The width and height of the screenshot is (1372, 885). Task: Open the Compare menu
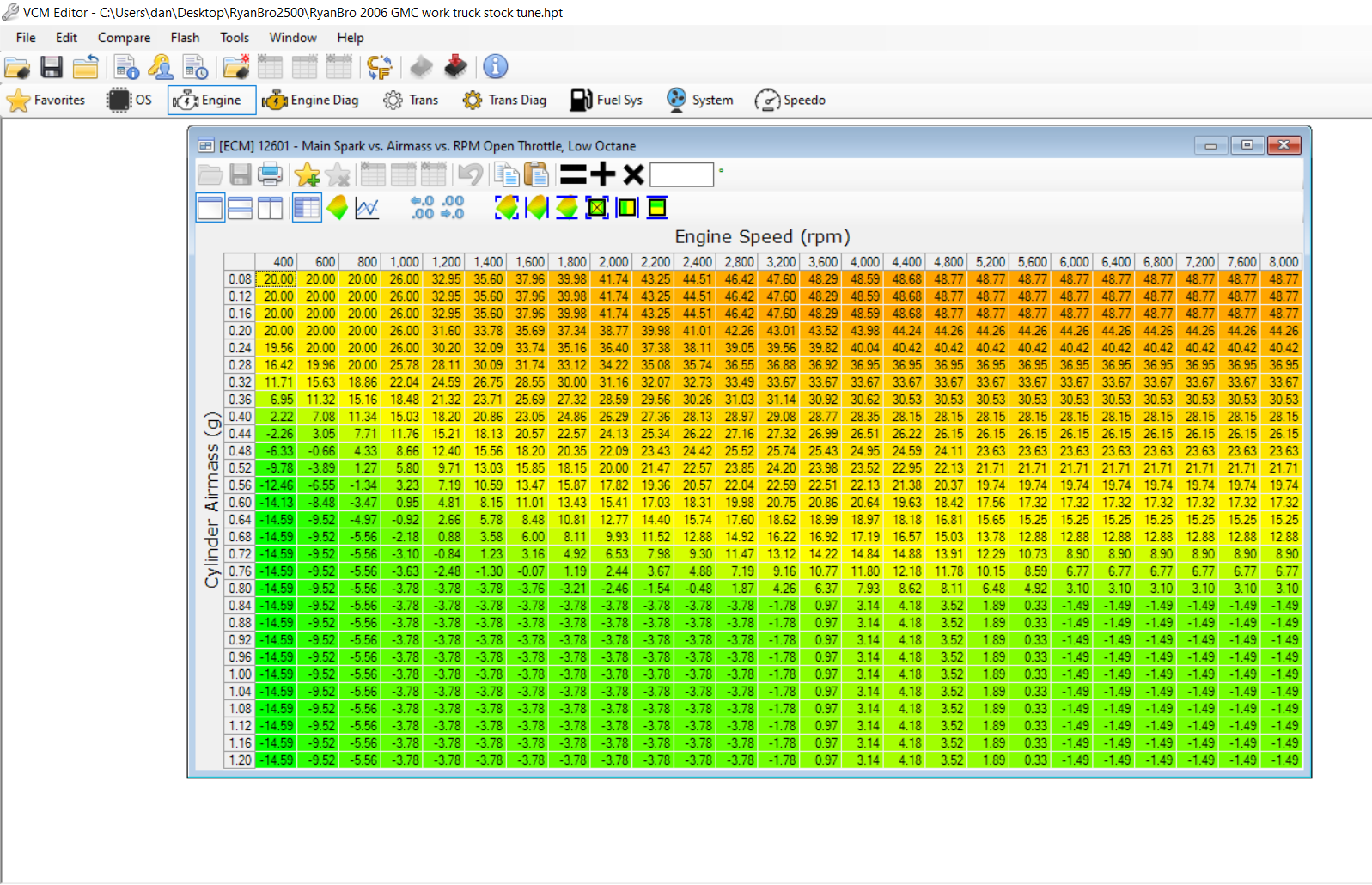(124, 38)
